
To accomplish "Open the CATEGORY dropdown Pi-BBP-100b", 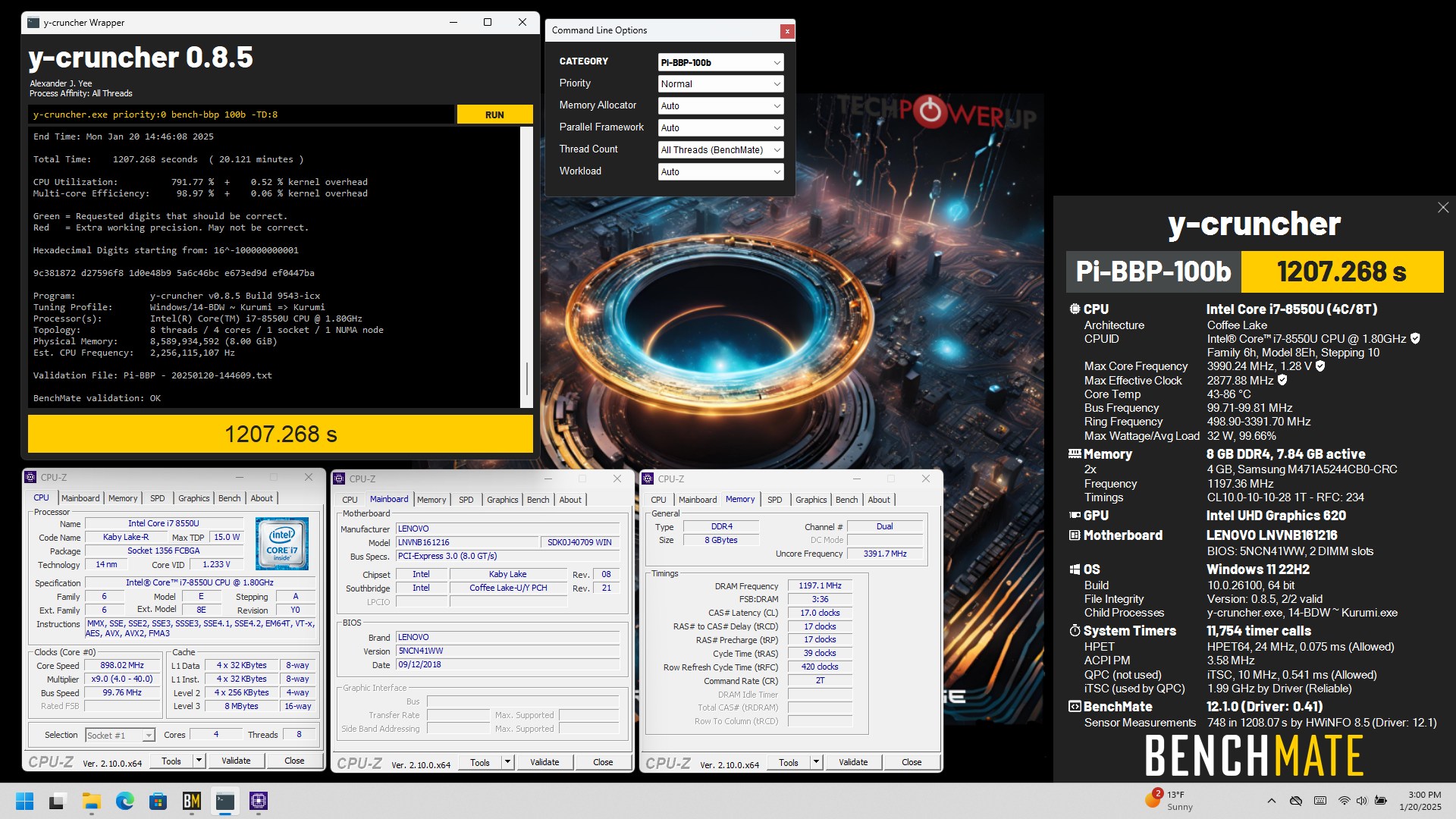I will 720,62.
